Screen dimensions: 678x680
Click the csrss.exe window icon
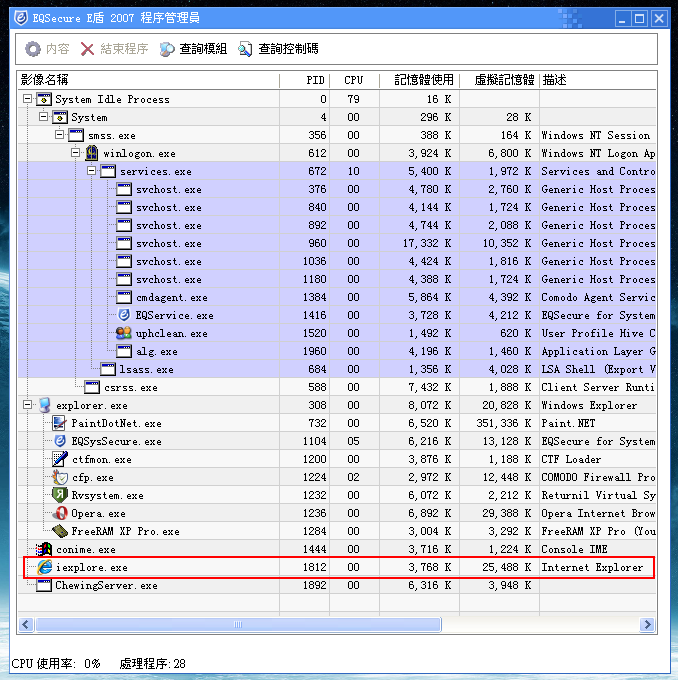click(x=92, y=387)
